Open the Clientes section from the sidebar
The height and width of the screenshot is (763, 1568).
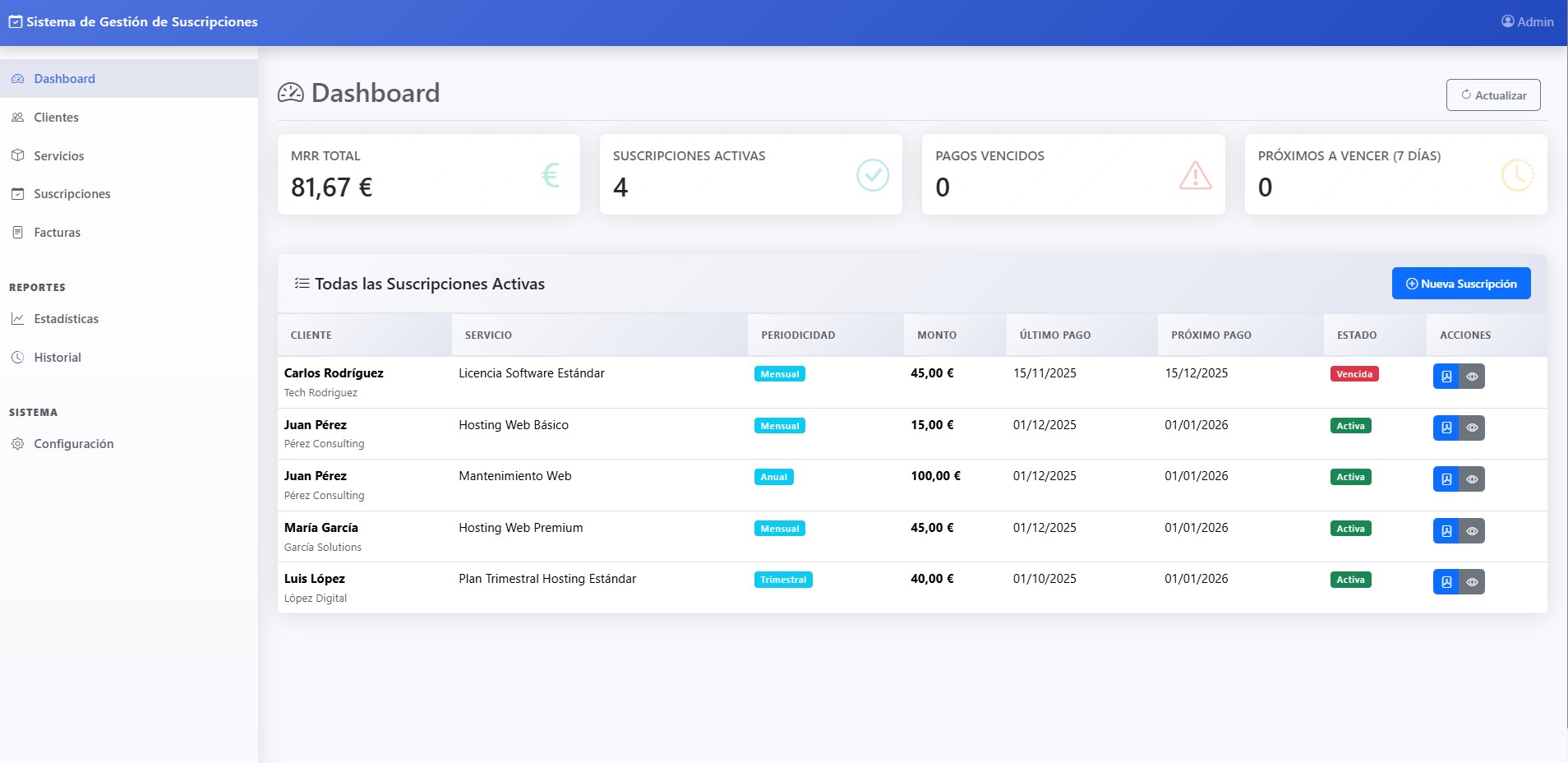tap(56, 117)
